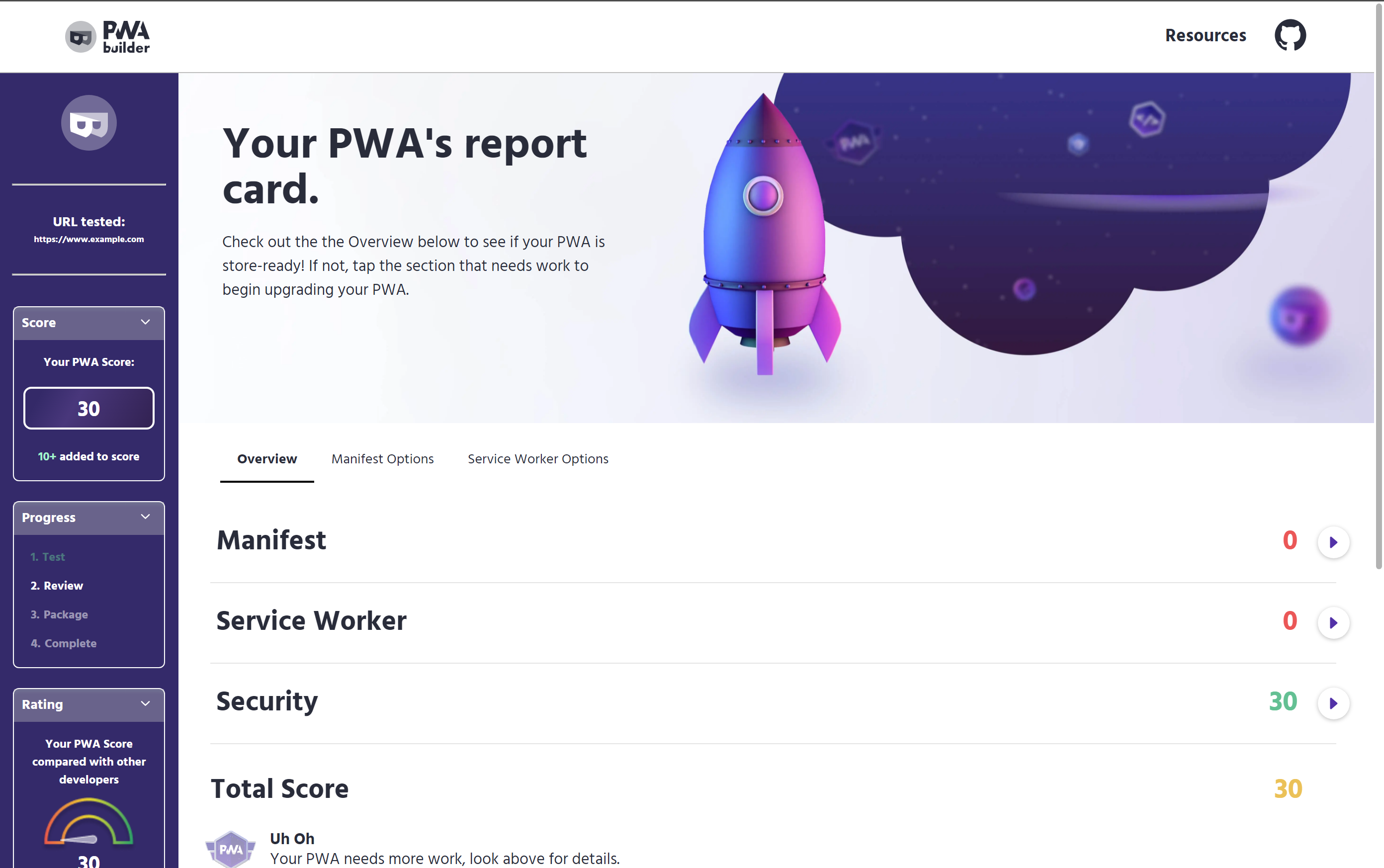Click the URL tested input field
1384x868 pixels.
click(89, 239)
